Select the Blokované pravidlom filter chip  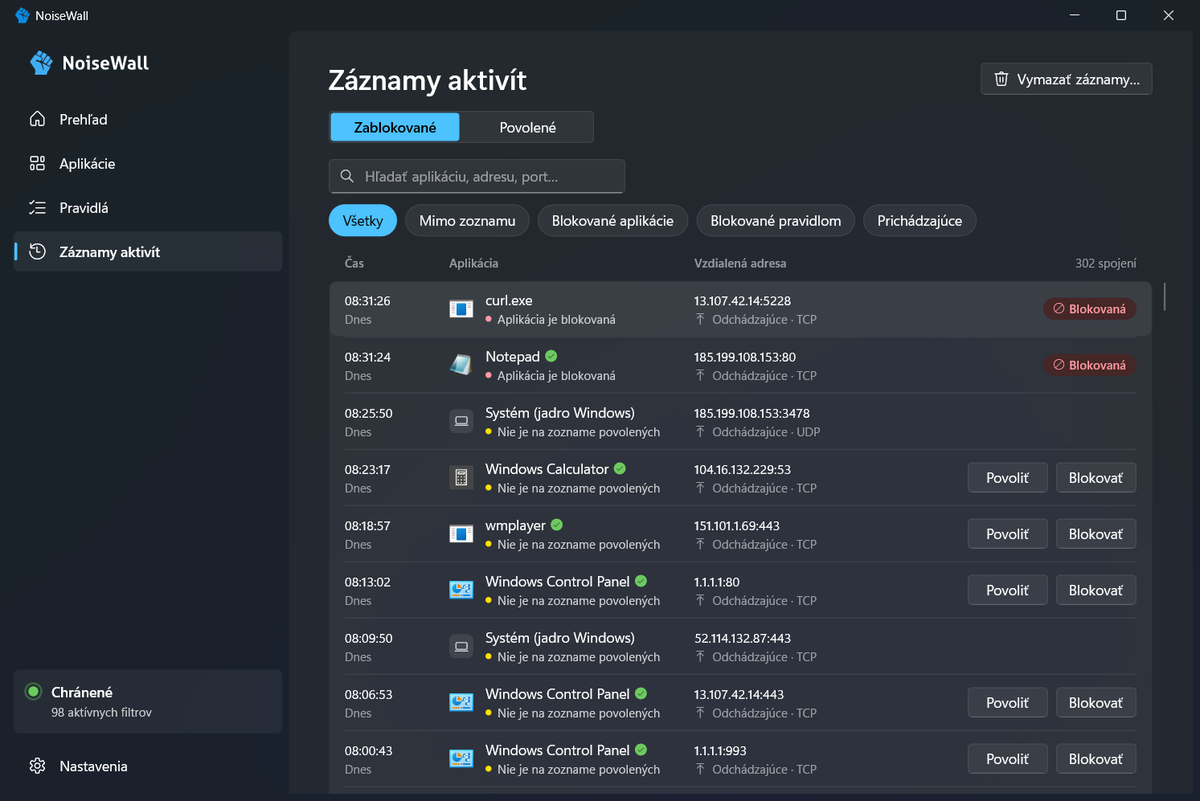776,221
